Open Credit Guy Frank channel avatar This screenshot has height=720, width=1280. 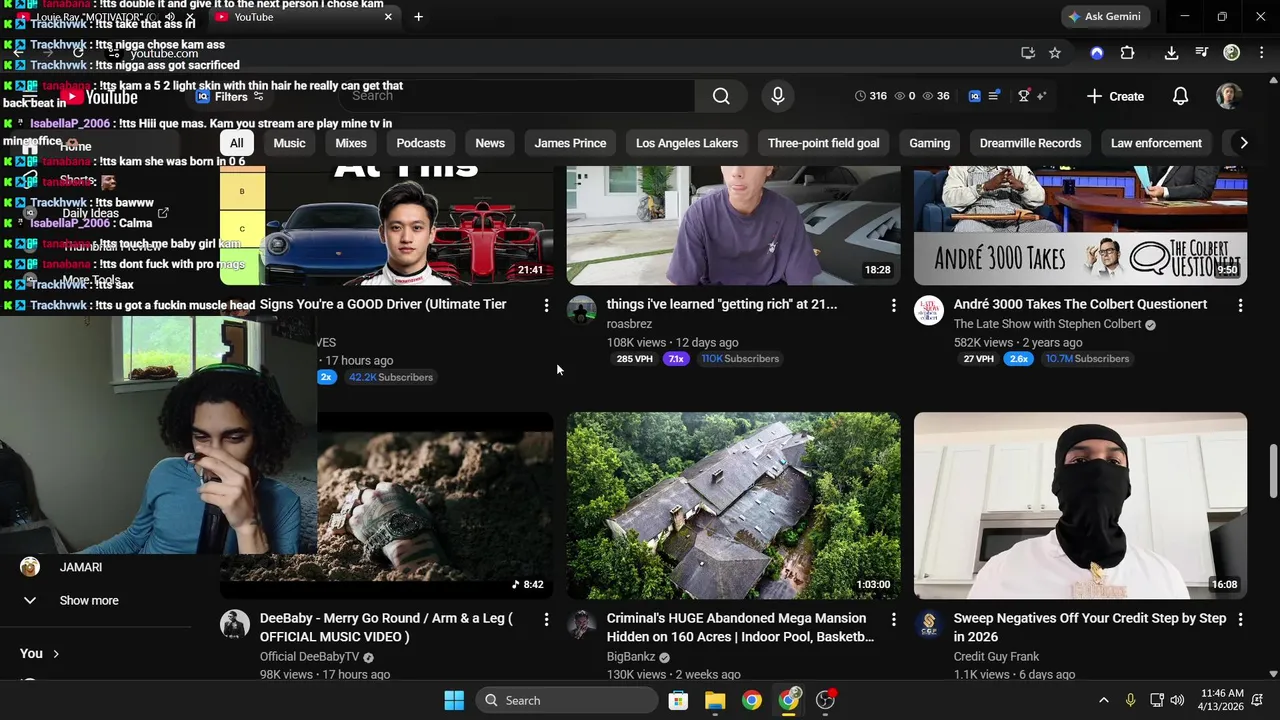pyautogui.click(x=929, y=625)
